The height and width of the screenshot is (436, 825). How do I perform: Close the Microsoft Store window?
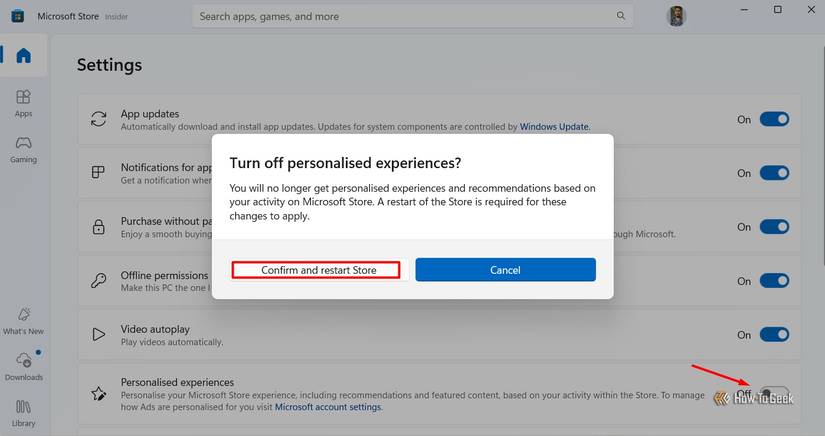coord(811,10)
